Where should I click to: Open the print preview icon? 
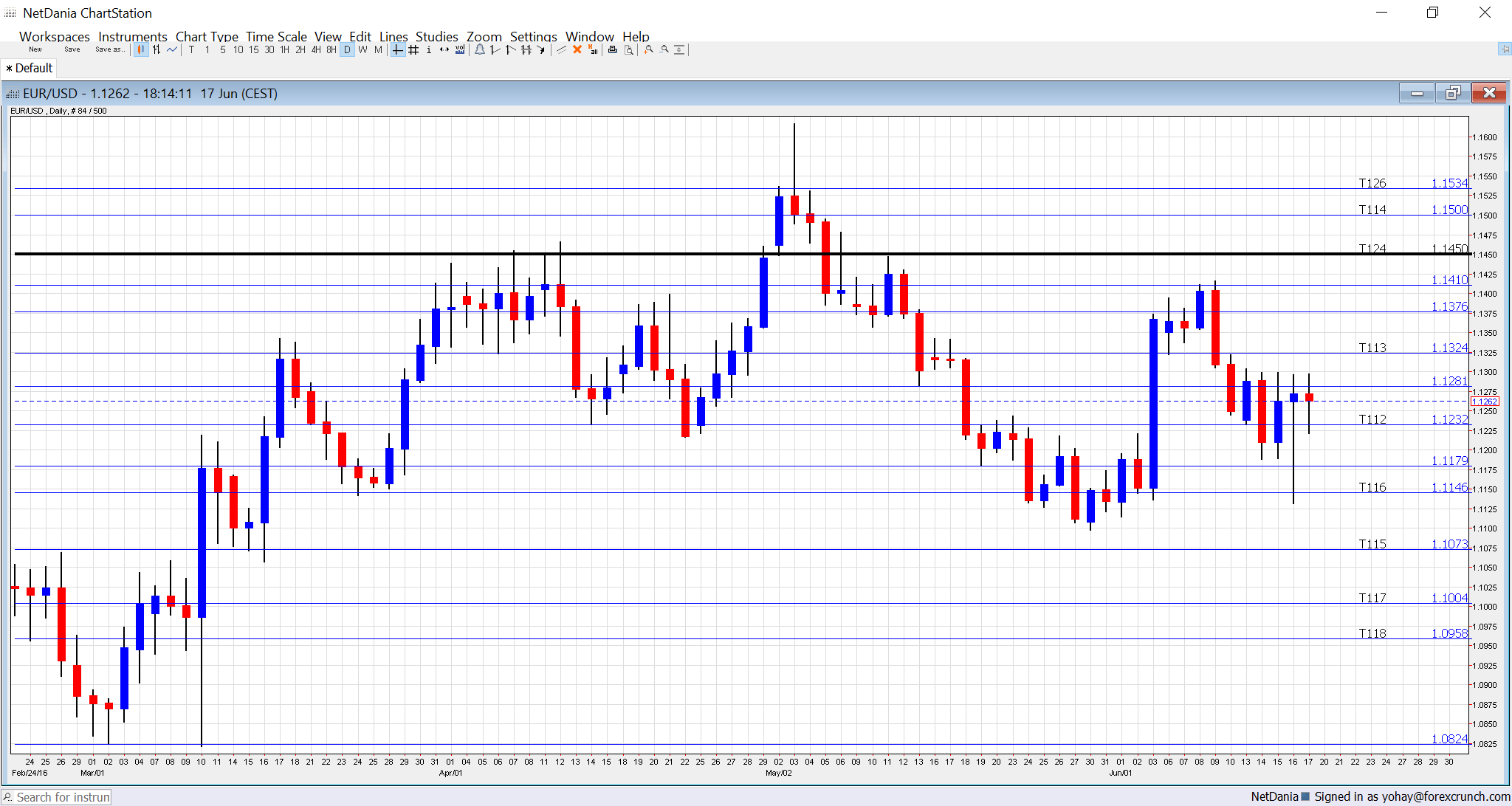(x=628, y=49)
